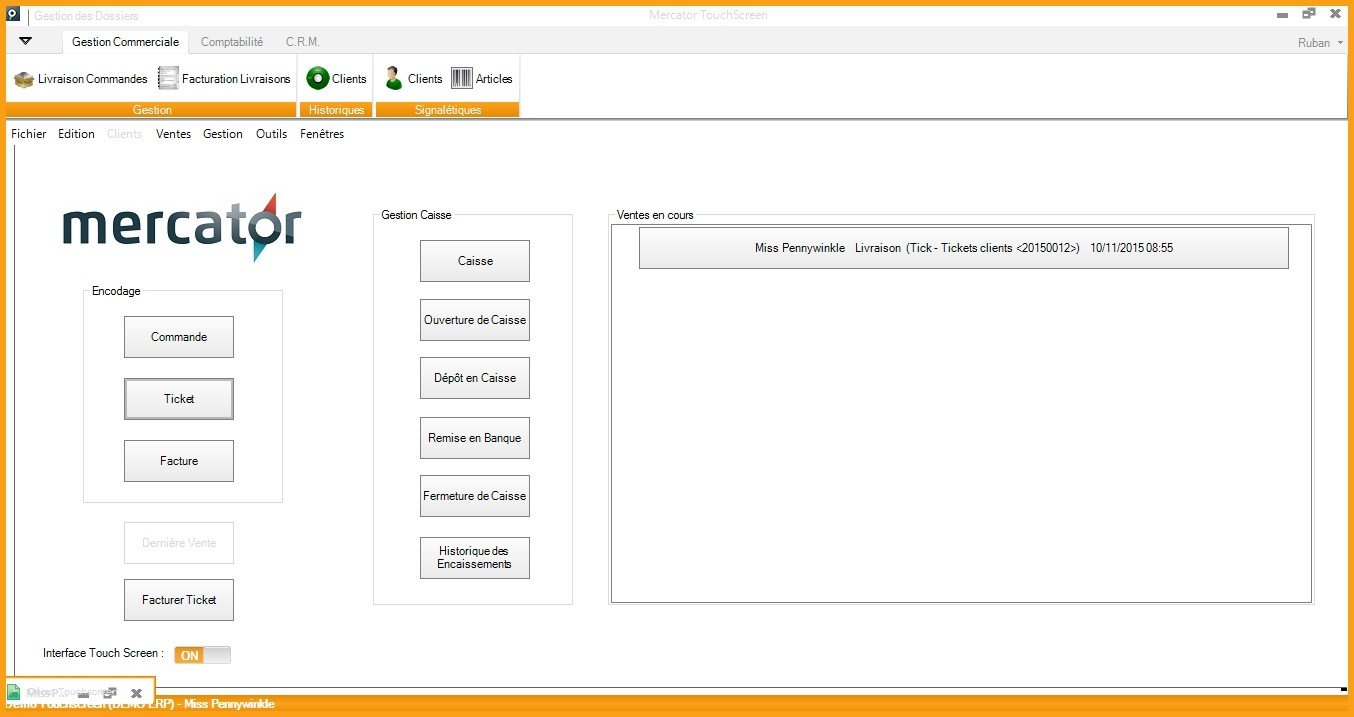
Task: Select the Miss Pennywinkle Livraison sale entry
Action: (x=963, y=248)
